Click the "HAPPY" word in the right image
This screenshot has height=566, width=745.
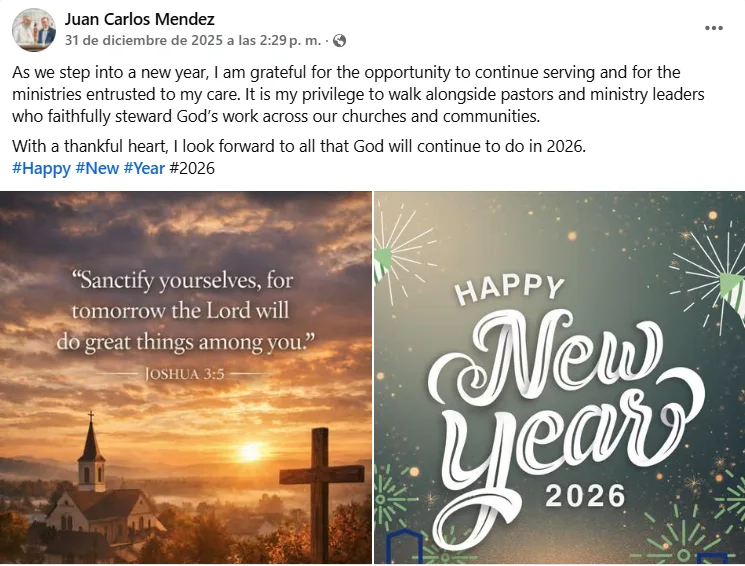(x=511, y=288)
